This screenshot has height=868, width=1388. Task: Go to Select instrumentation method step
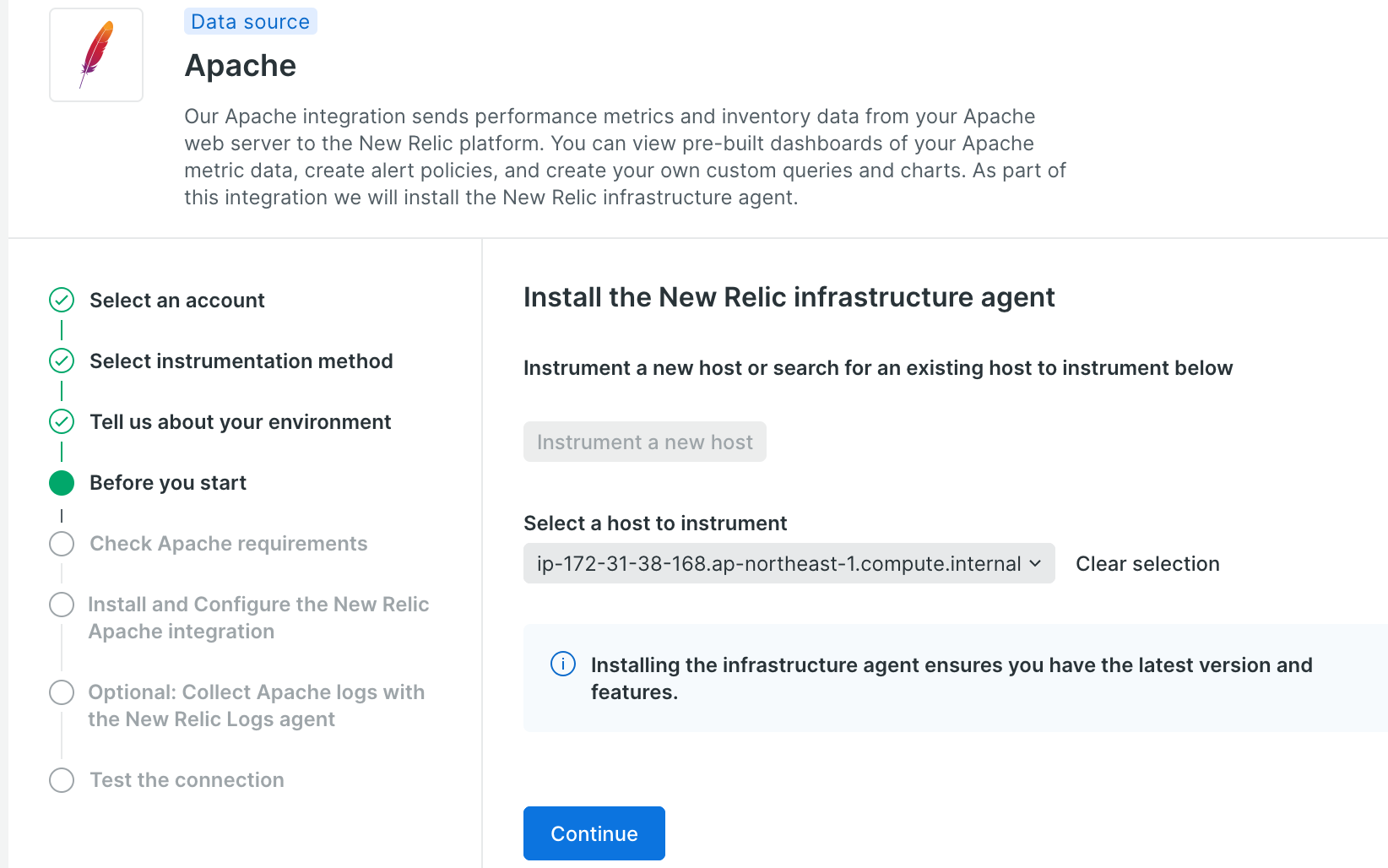point(241,361)
